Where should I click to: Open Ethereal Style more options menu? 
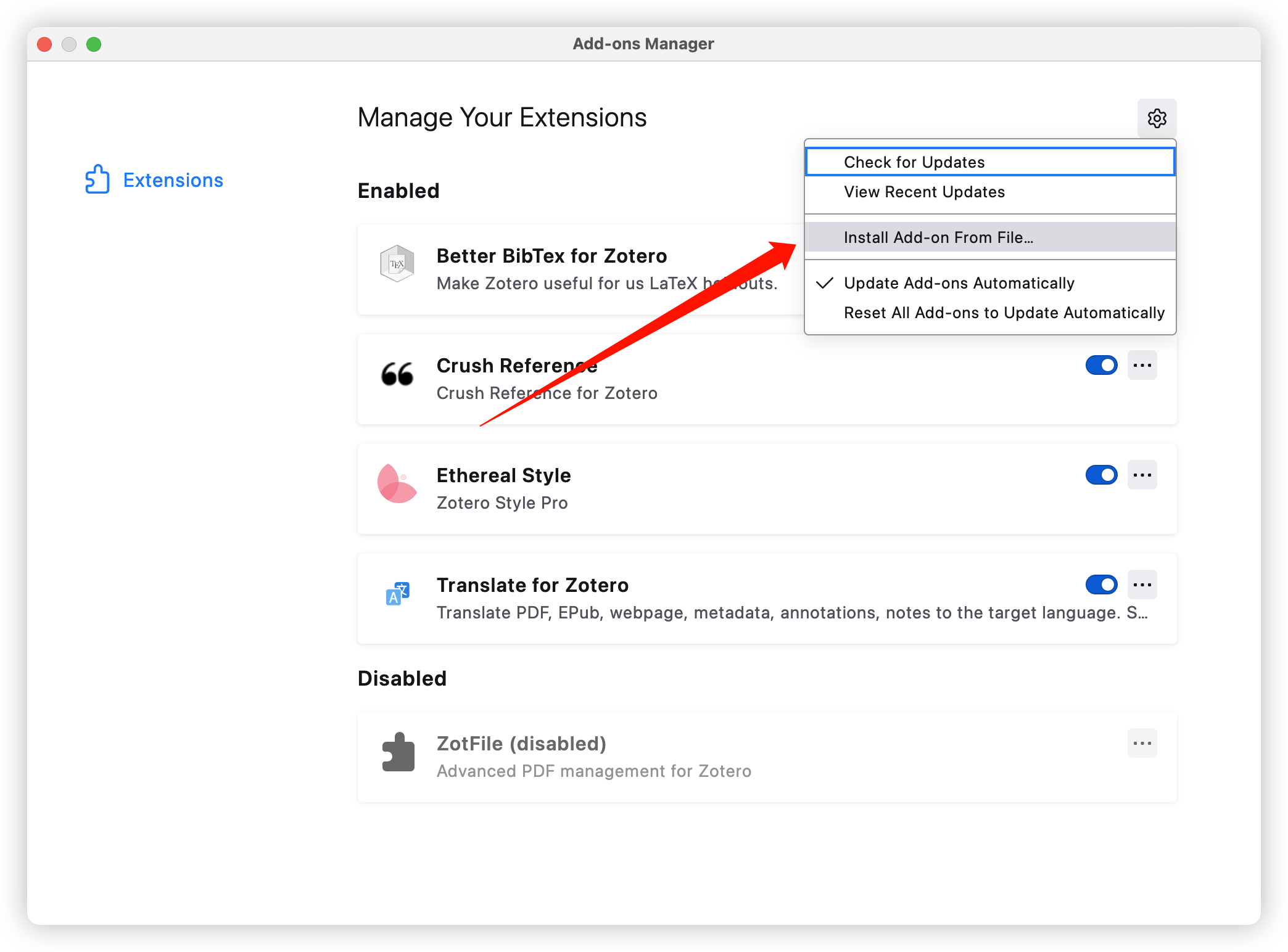pyautogui.click(x=1142, y=475)
